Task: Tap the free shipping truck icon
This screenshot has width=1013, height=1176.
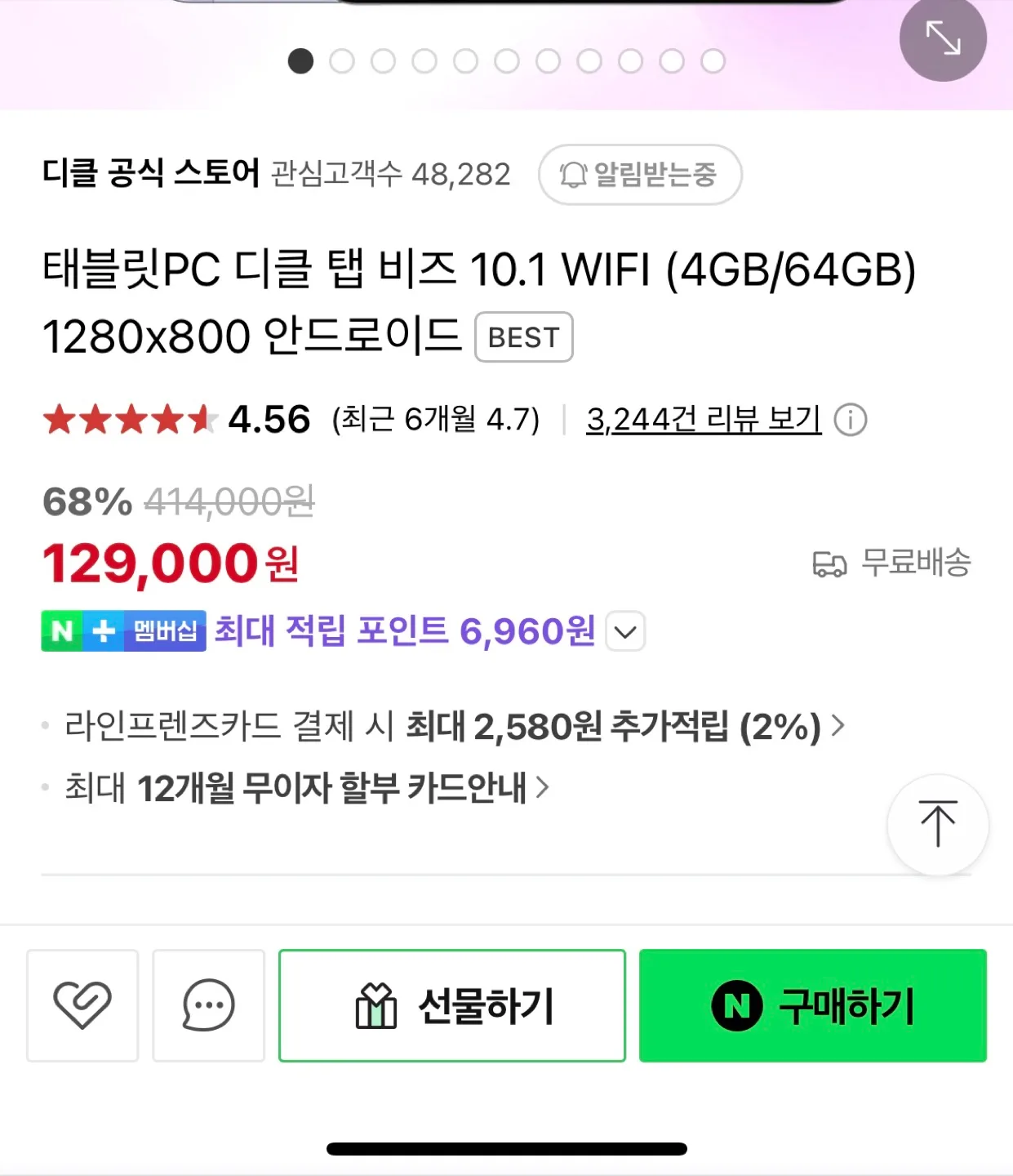Action: 829,563
